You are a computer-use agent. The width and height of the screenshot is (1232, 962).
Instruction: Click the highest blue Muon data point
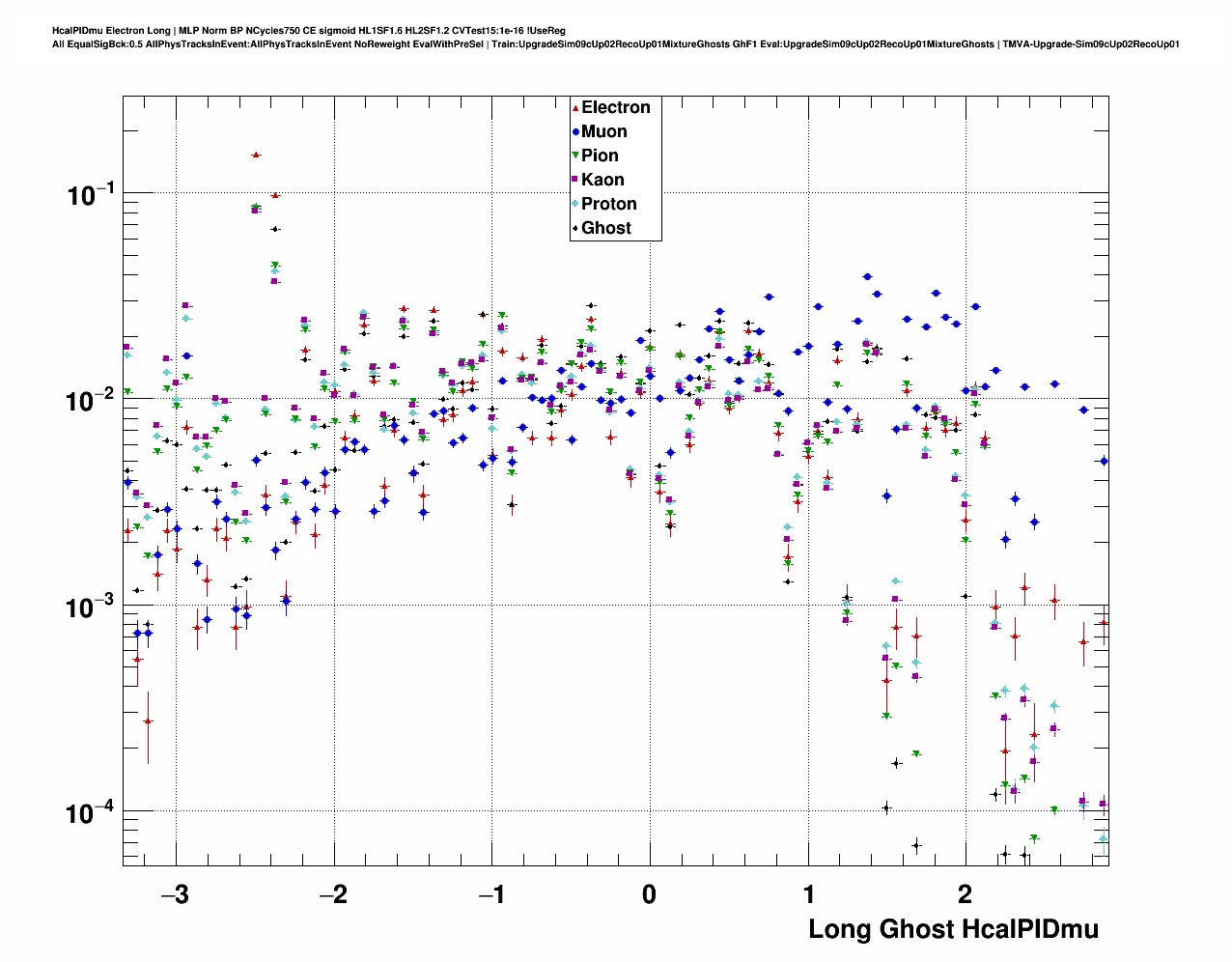tap(867, 277)
